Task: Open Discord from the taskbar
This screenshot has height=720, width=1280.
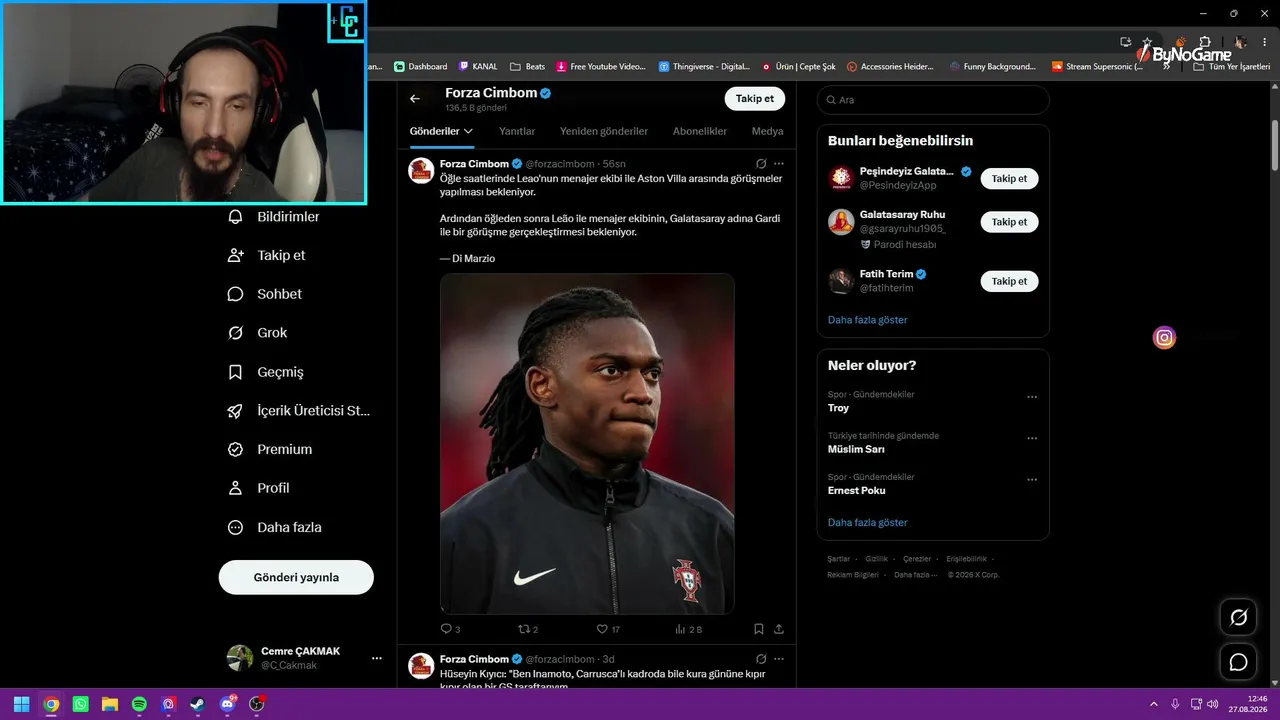Action: [228, 704]
